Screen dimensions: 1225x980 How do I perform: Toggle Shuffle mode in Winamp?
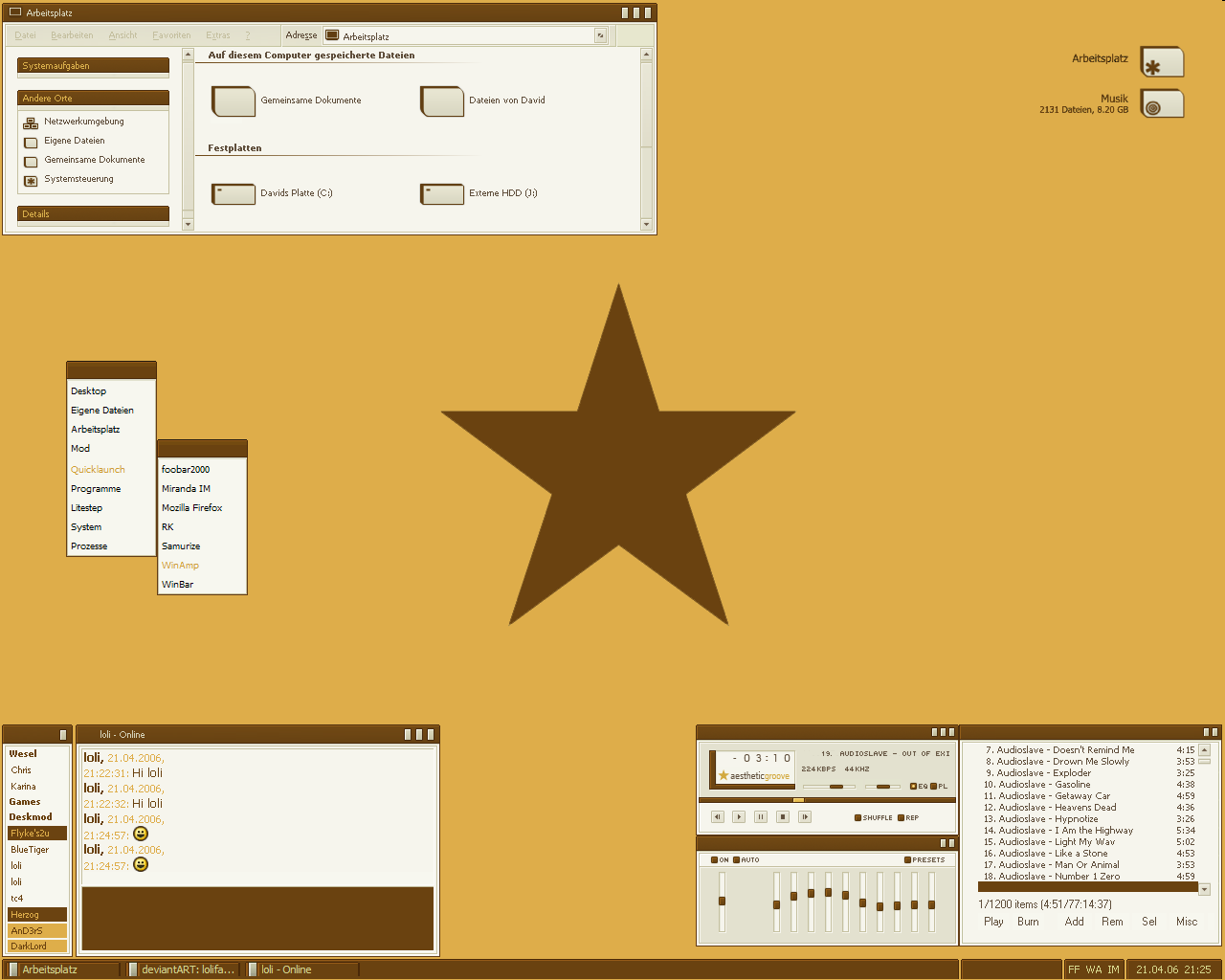873,817
